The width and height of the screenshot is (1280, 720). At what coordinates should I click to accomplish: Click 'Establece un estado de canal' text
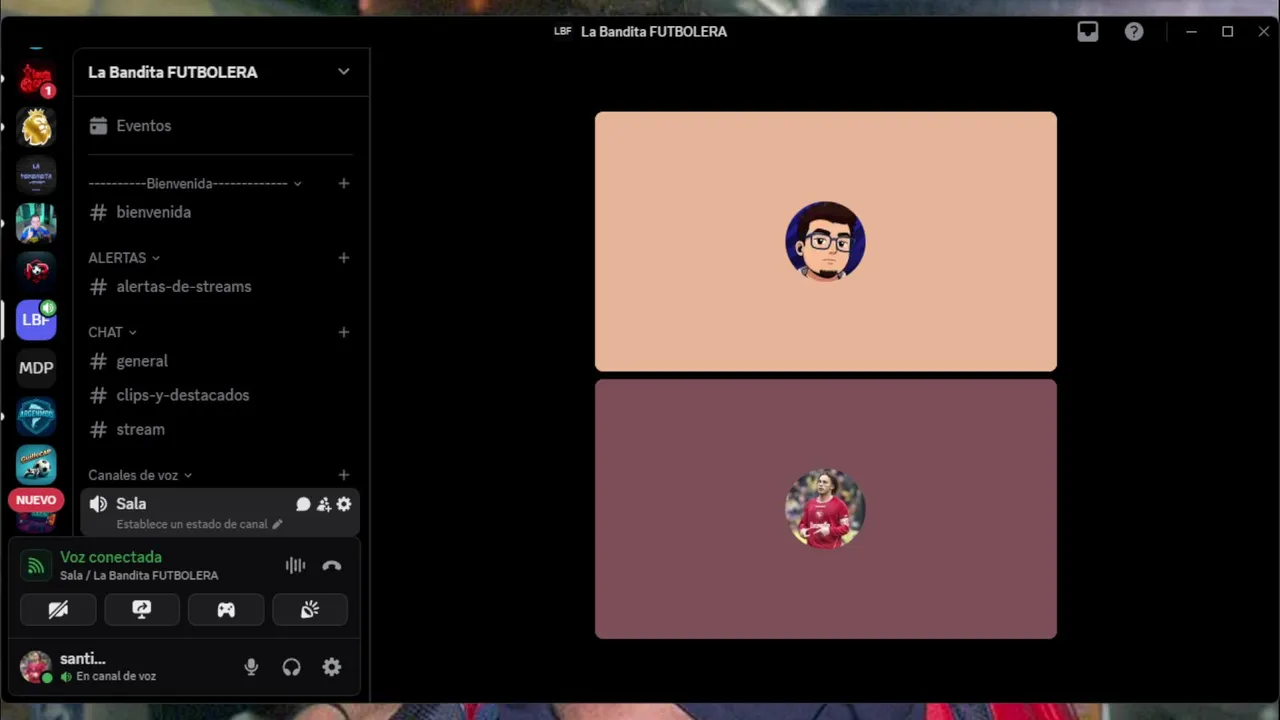[x=192, y=524]
